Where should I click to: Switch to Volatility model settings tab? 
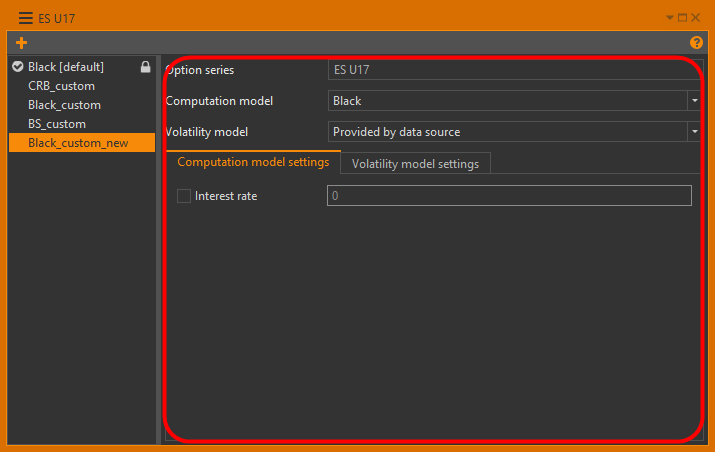coord(415,164)
